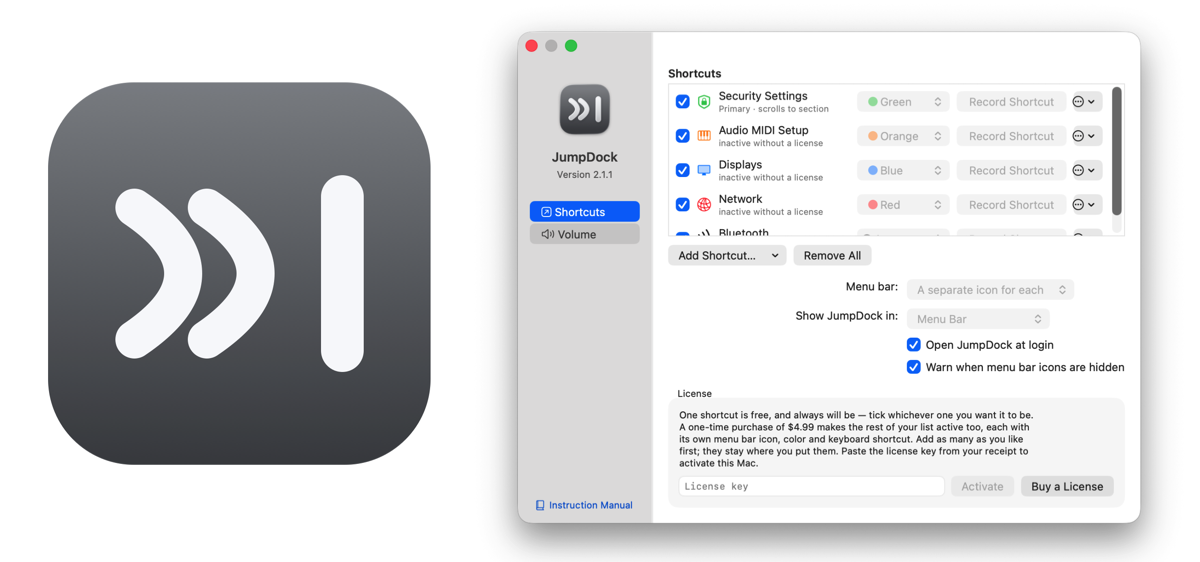Click the License key input field
Image resolution: width=1200 pixels, height=562 pixels.
click(811, 486)
